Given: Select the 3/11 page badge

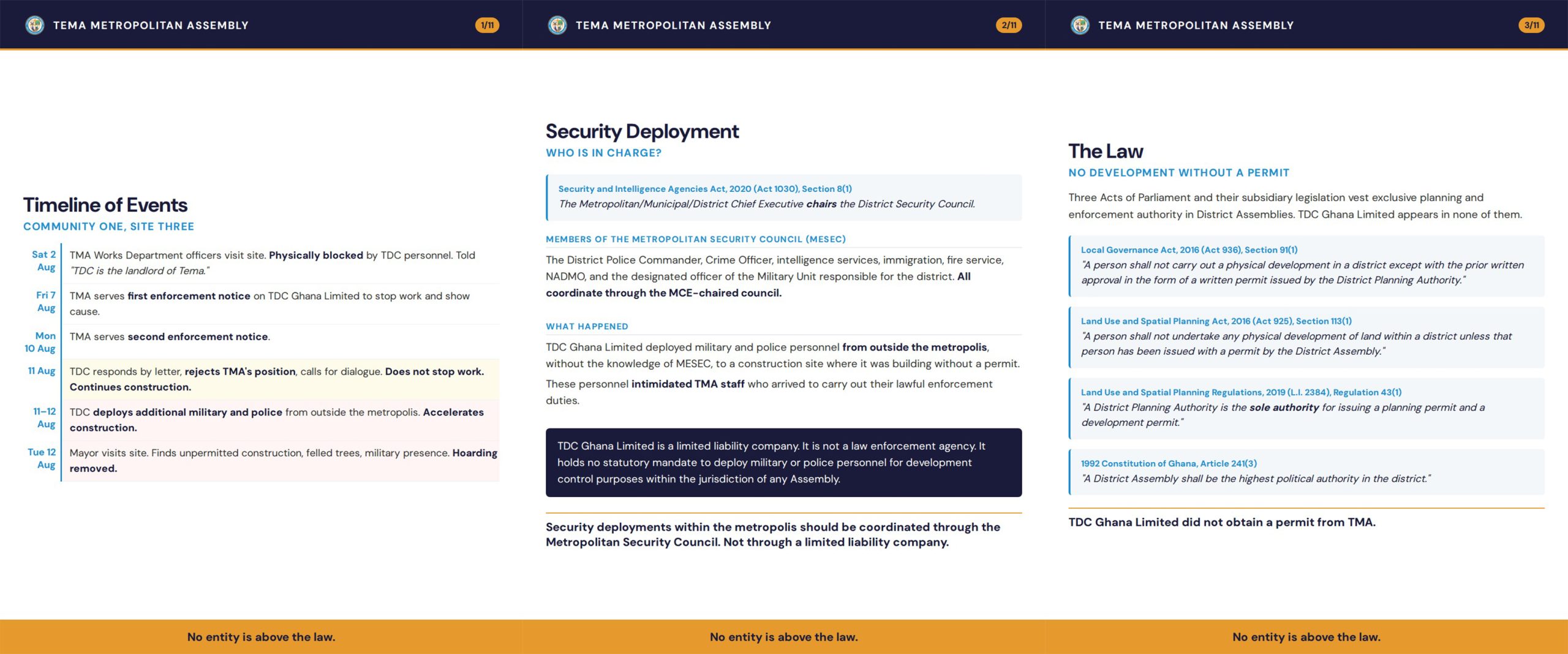Looking at the screenshot, I should pos(1531,25).
